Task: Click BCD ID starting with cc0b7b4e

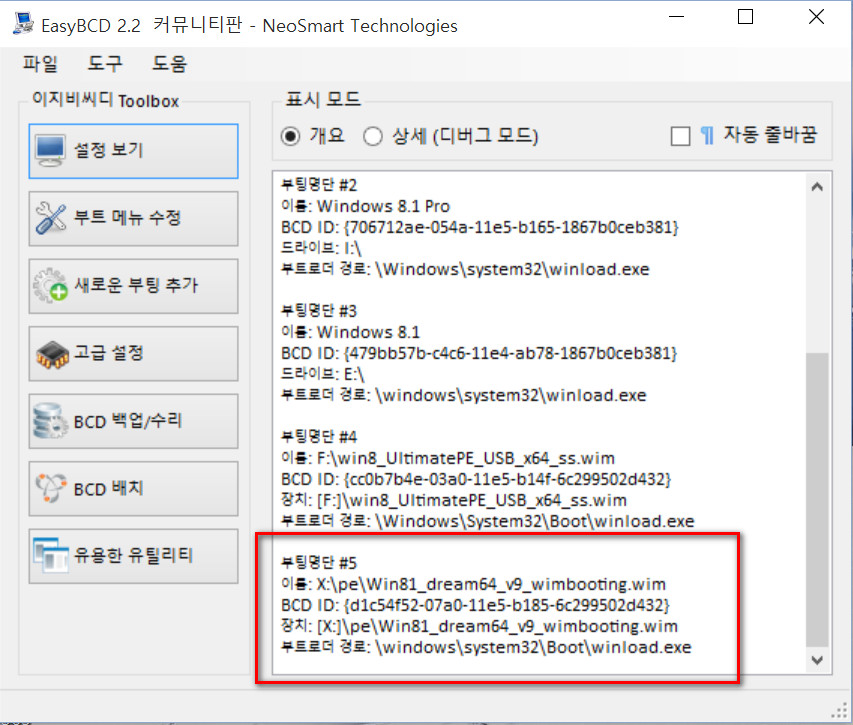Action: coord(476,479)
